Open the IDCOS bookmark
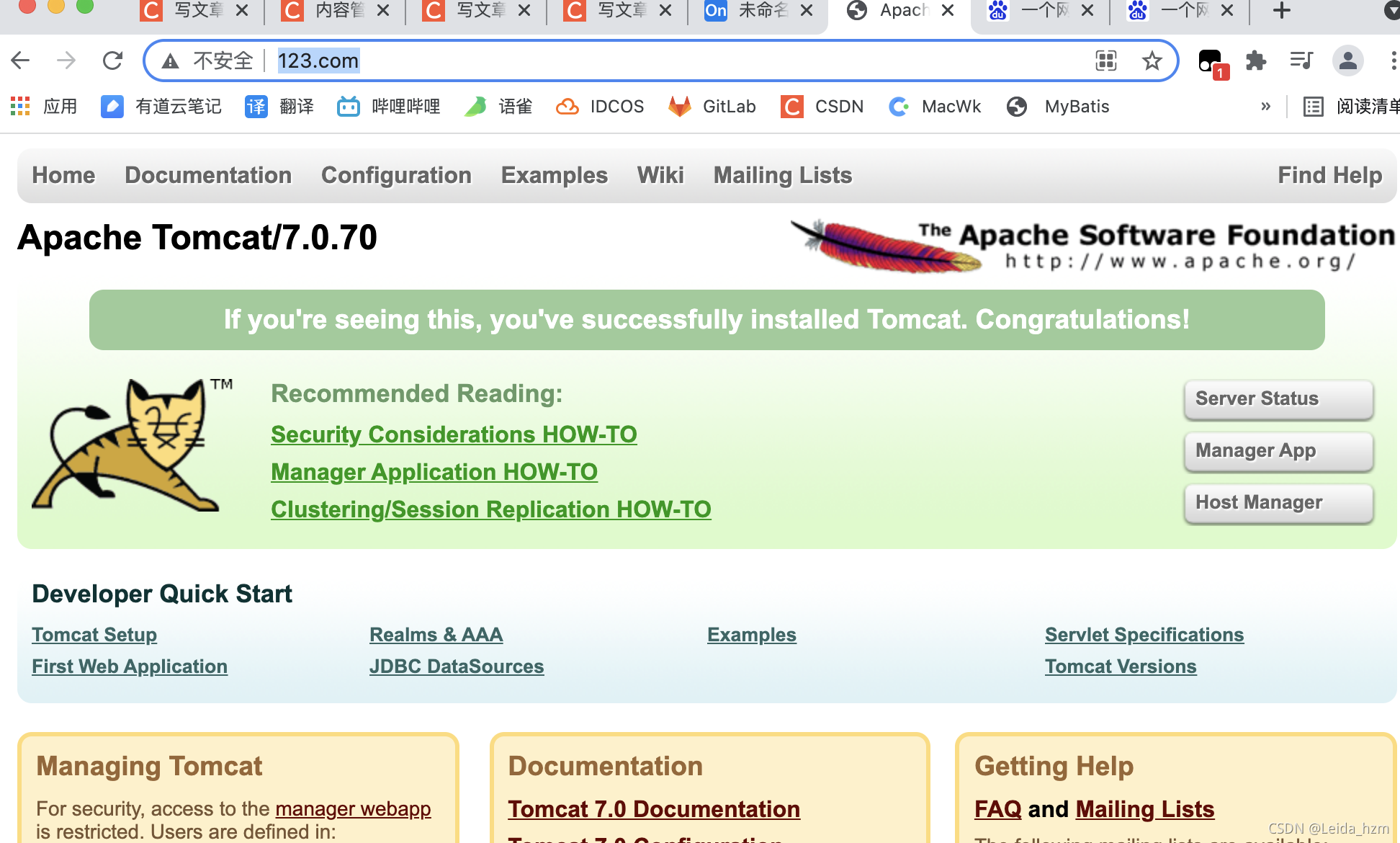 coord(600,107)
